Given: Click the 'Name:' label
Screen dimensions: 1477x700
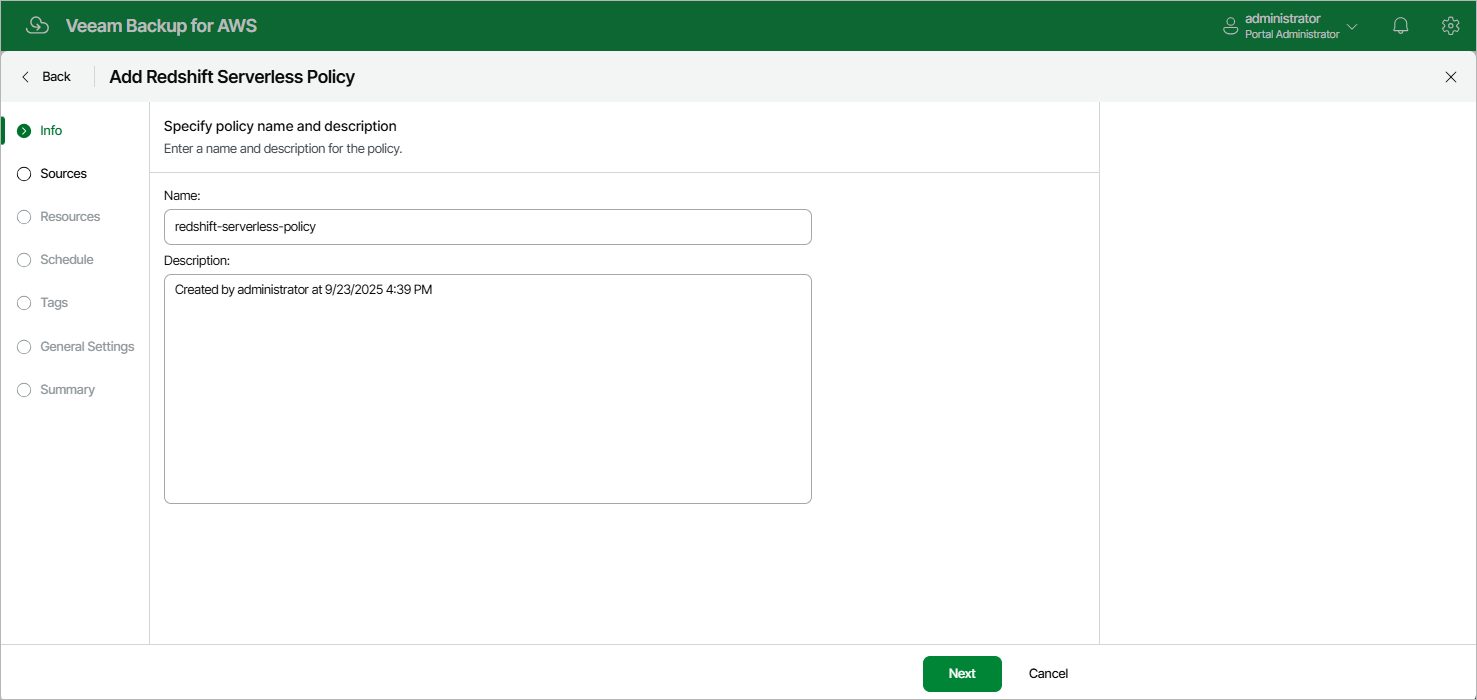Looking at the screenshot, I should click(182, 195).
